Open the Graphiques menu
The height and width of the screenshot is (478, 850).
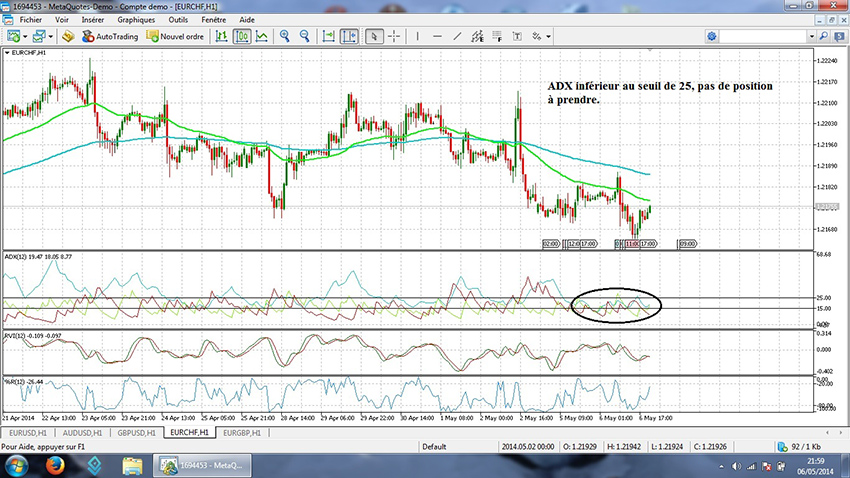pos(136,20)
